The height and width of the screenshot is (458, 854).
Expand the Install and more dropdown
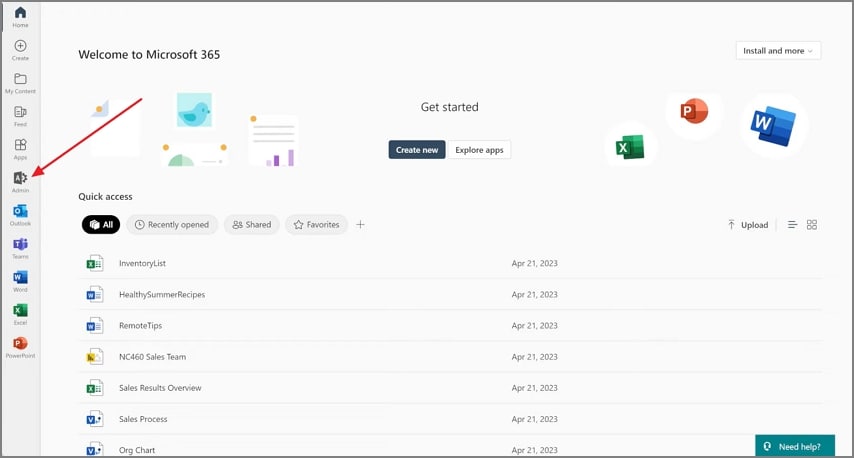click(x=778, y=51)
